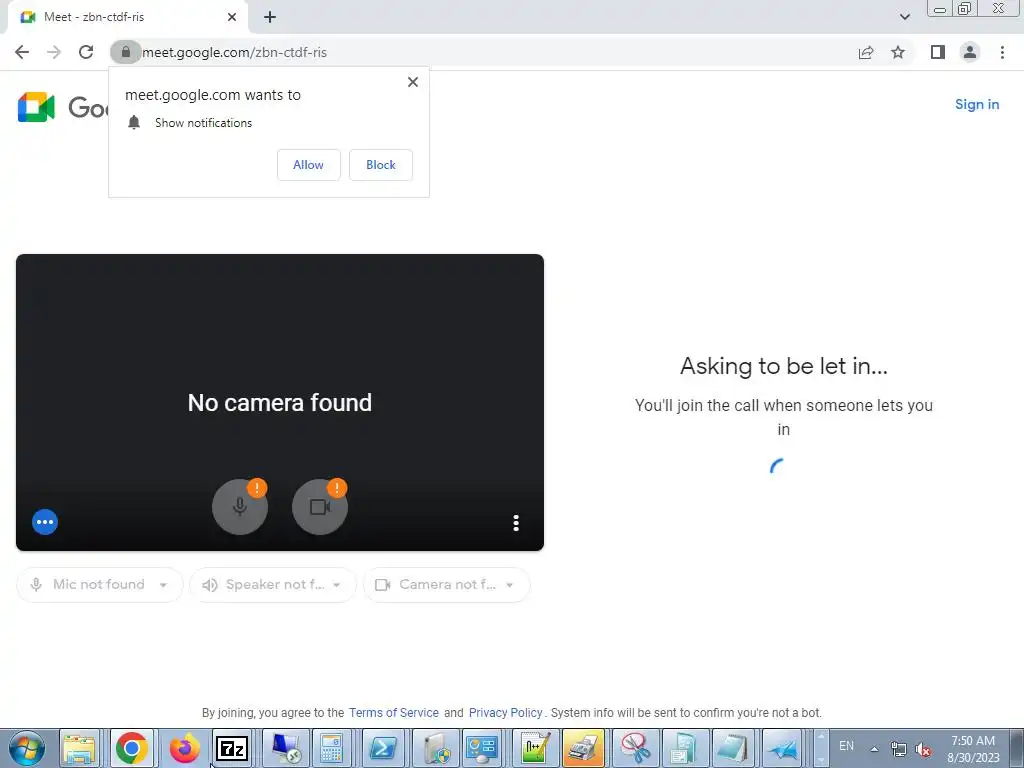Image resolution: width=1024 pixels, height=768 pixels.
Task: Open the Terms of Service link
Action: click(x=394, y=712)
